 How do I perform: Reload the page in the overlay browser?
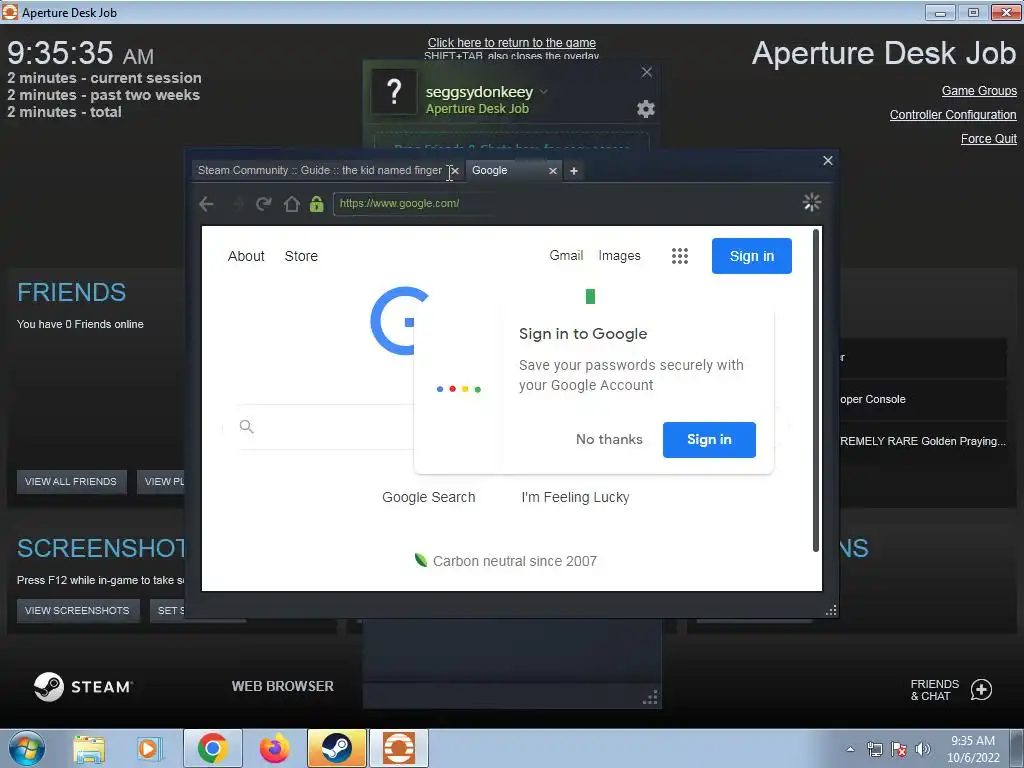pyautogui.click(x=263, y=204)
